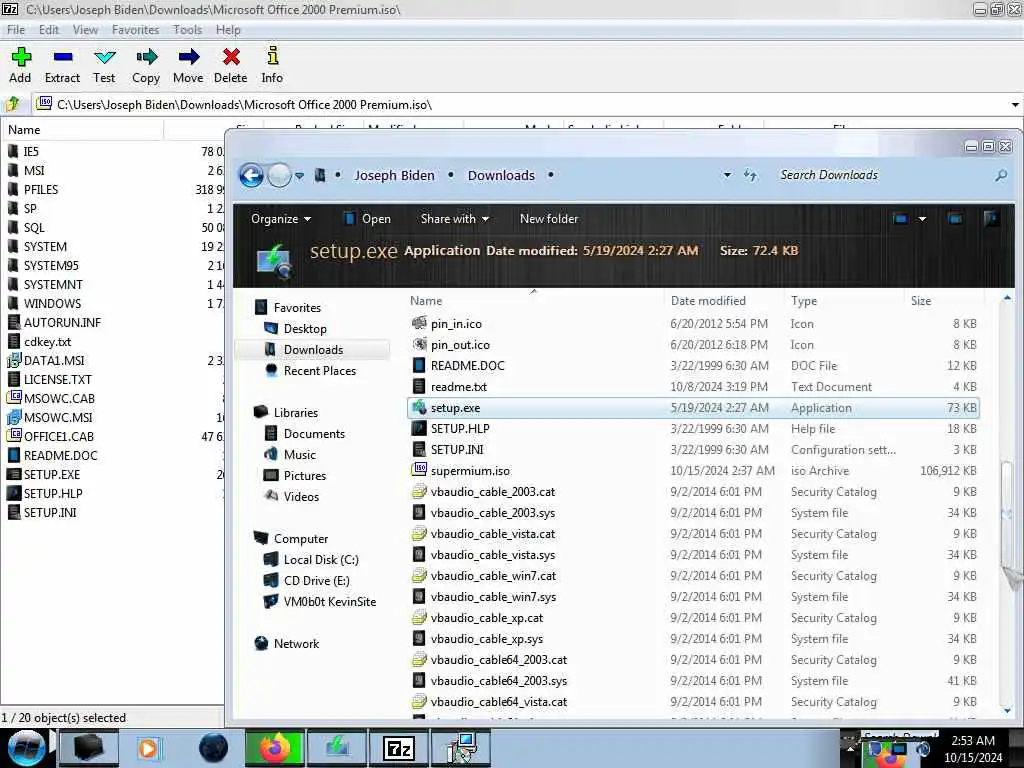Select Music under Libraries

pos(290,455)
